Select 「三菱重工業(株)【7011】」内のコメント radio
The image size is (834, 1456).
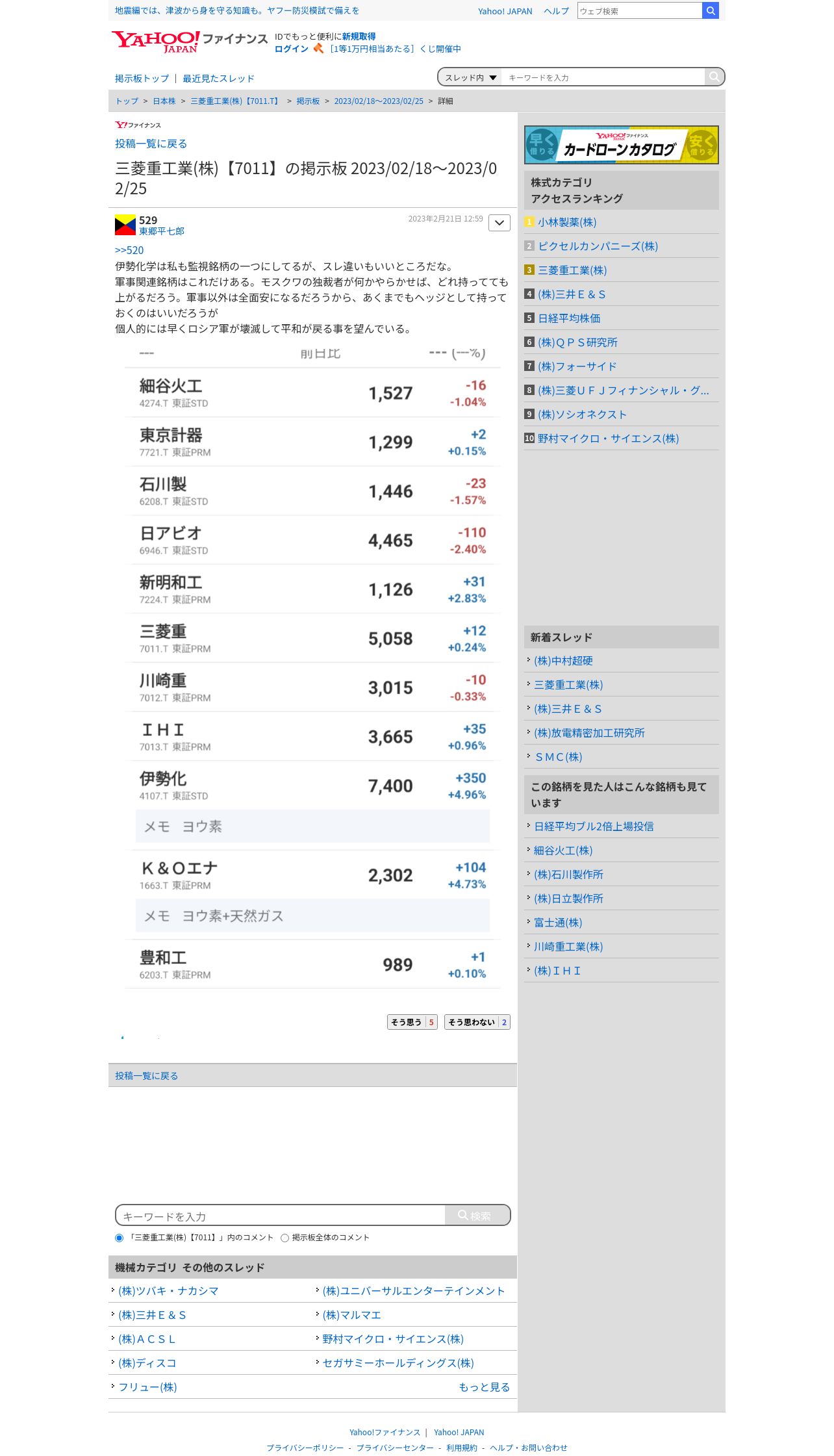(x=119, y=1238)
